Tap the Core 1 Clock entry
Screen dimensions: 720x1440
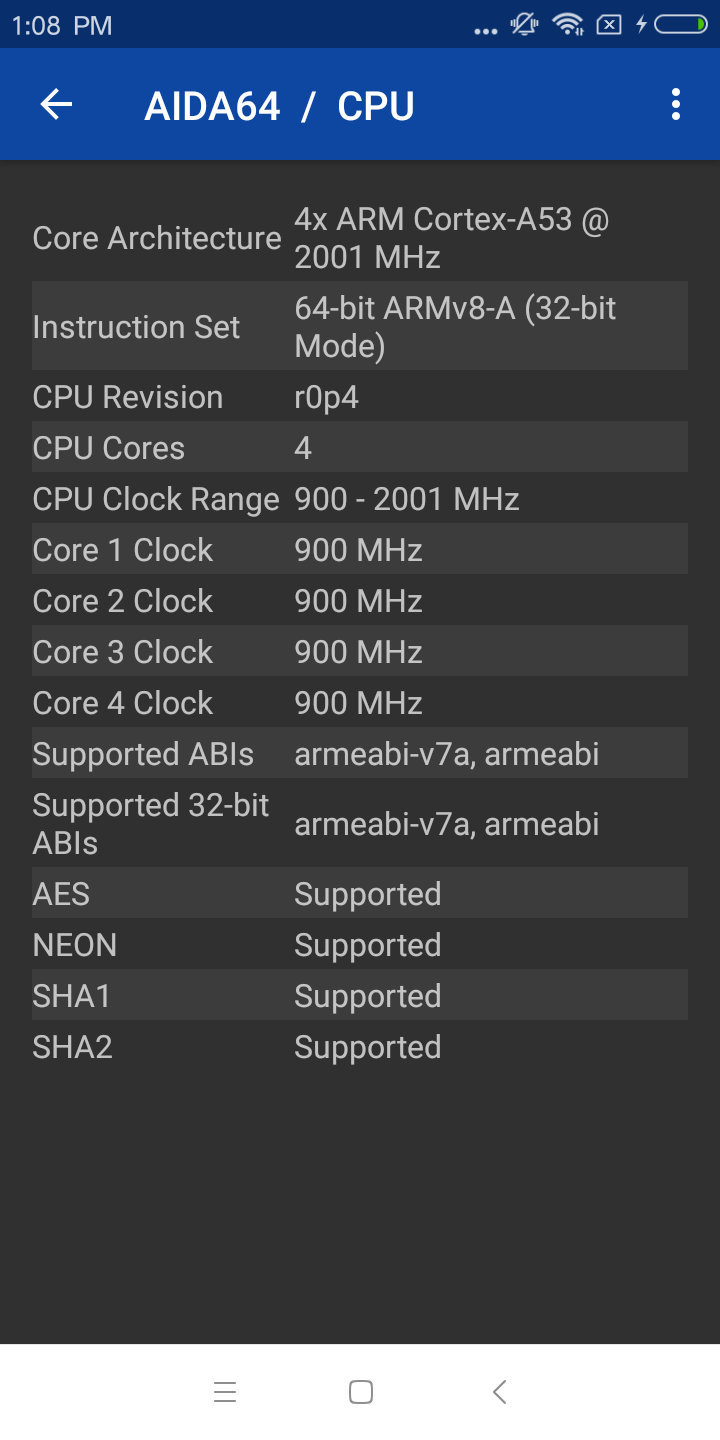tap(360, 550)
